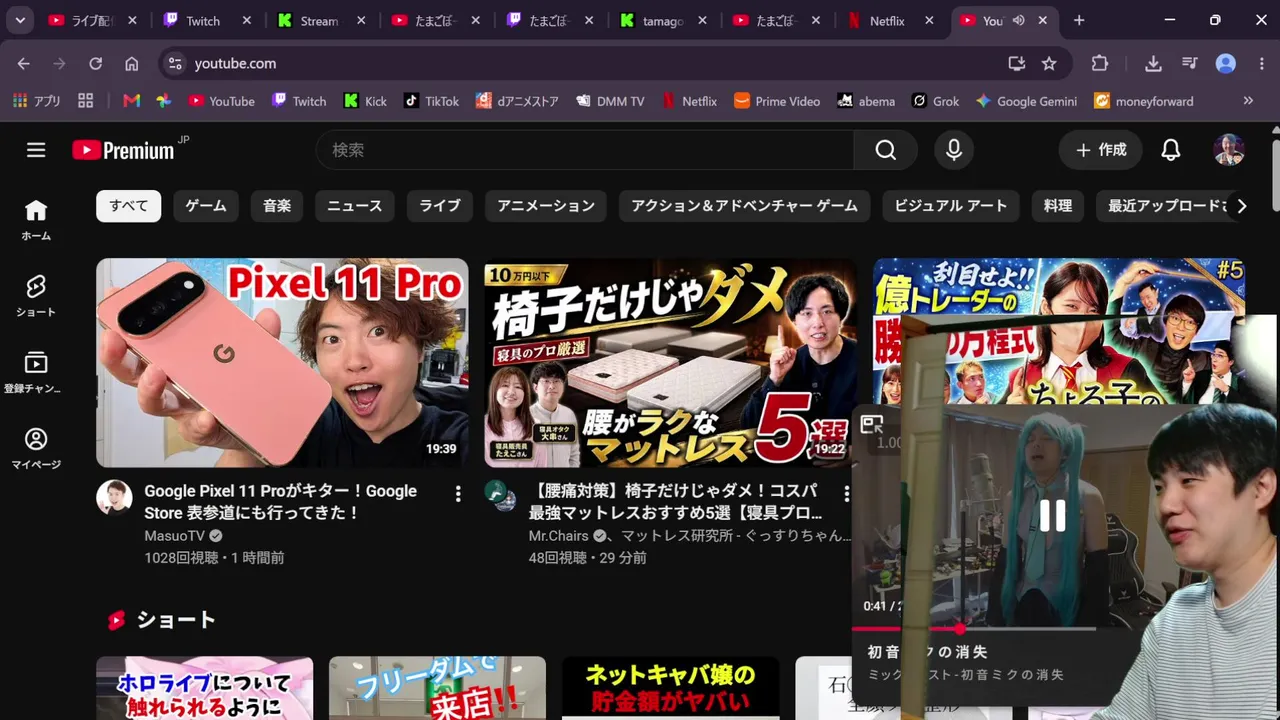
Task: Pause the miniplayer video
Action: [1052, 516]
